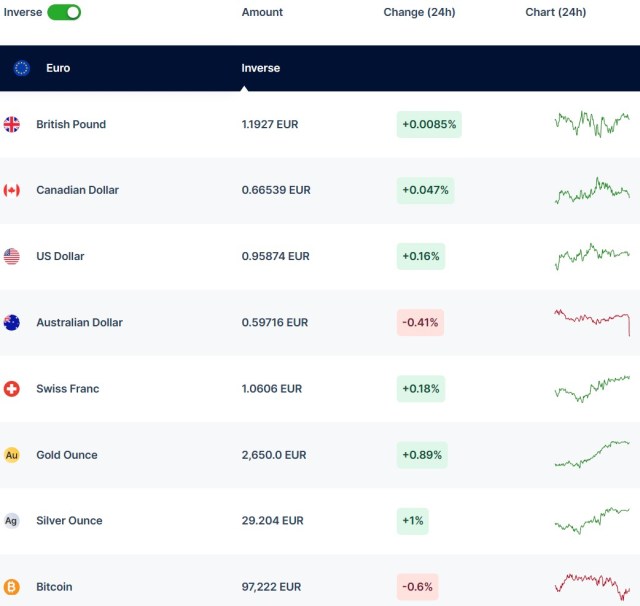Click the British Pound flag icon
The image size is (640, 606).
tap(12, 124)
